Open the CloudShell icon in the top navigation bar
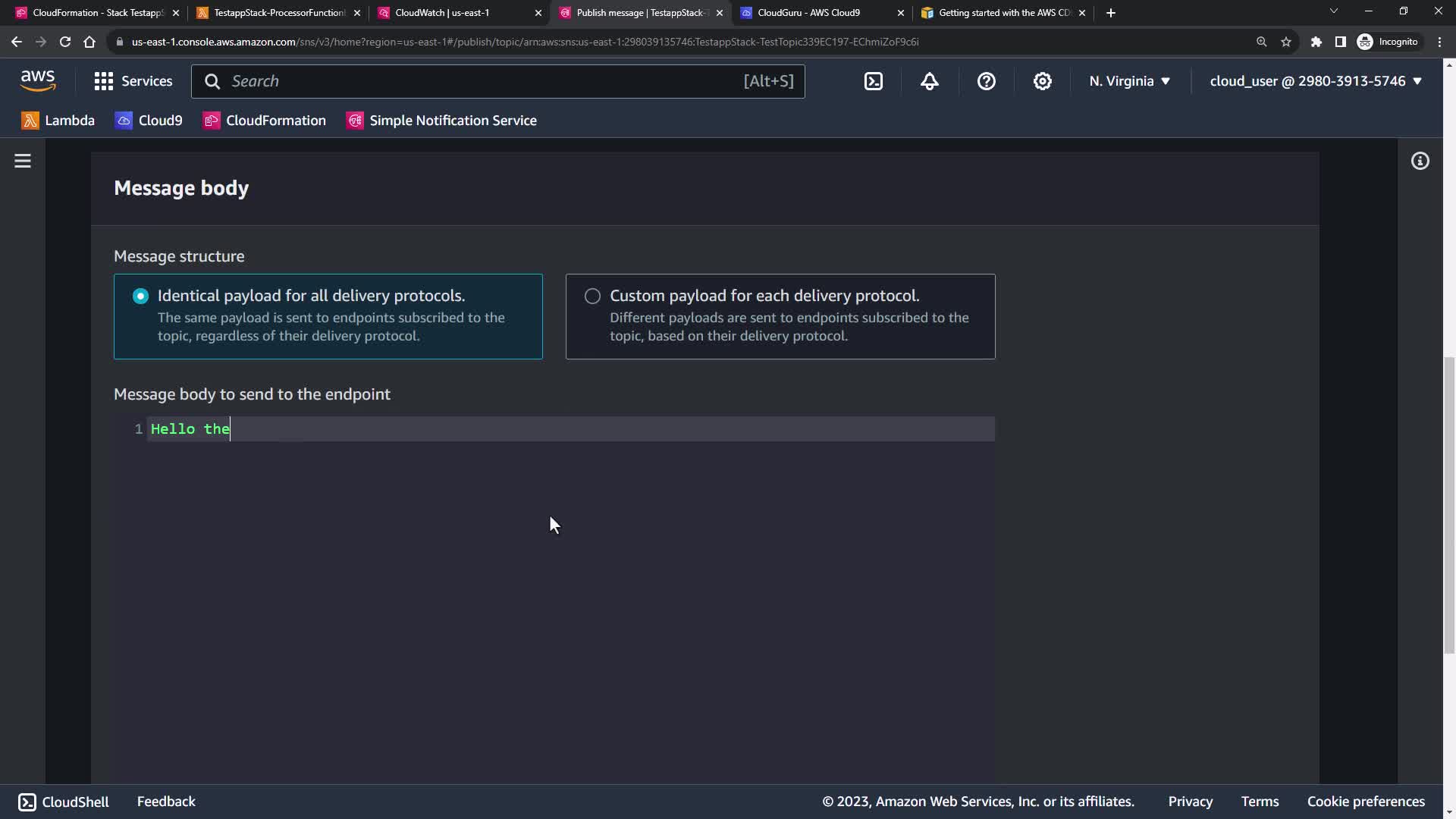1456x819 pixels. tap(874, 81)
